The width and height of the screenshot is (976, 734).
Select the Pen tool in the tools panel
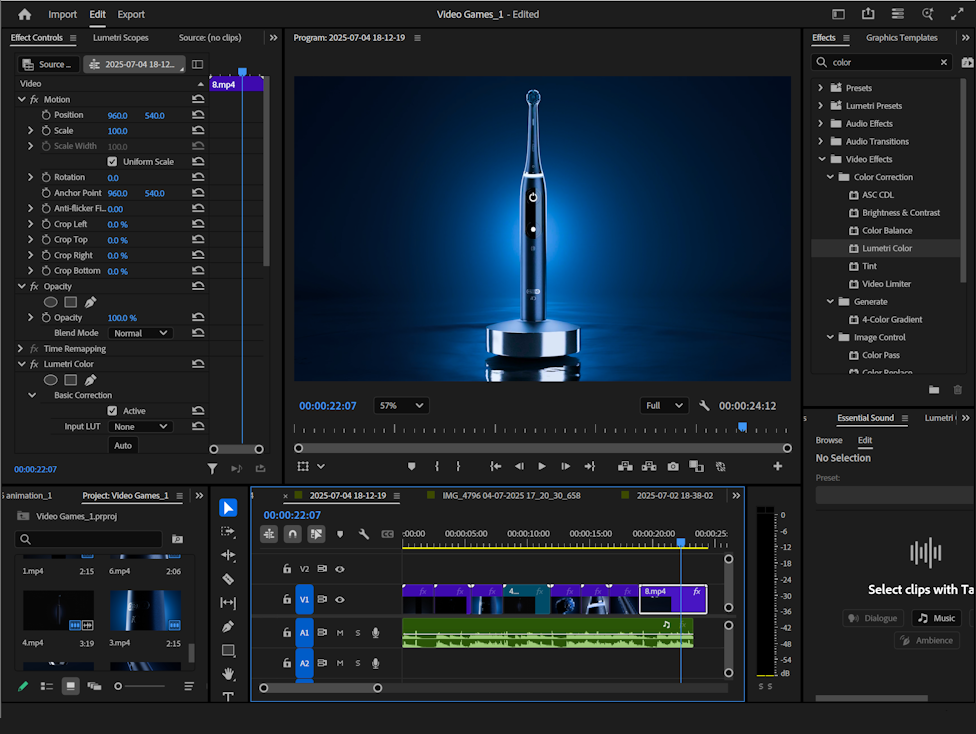(x=228, y=627)
